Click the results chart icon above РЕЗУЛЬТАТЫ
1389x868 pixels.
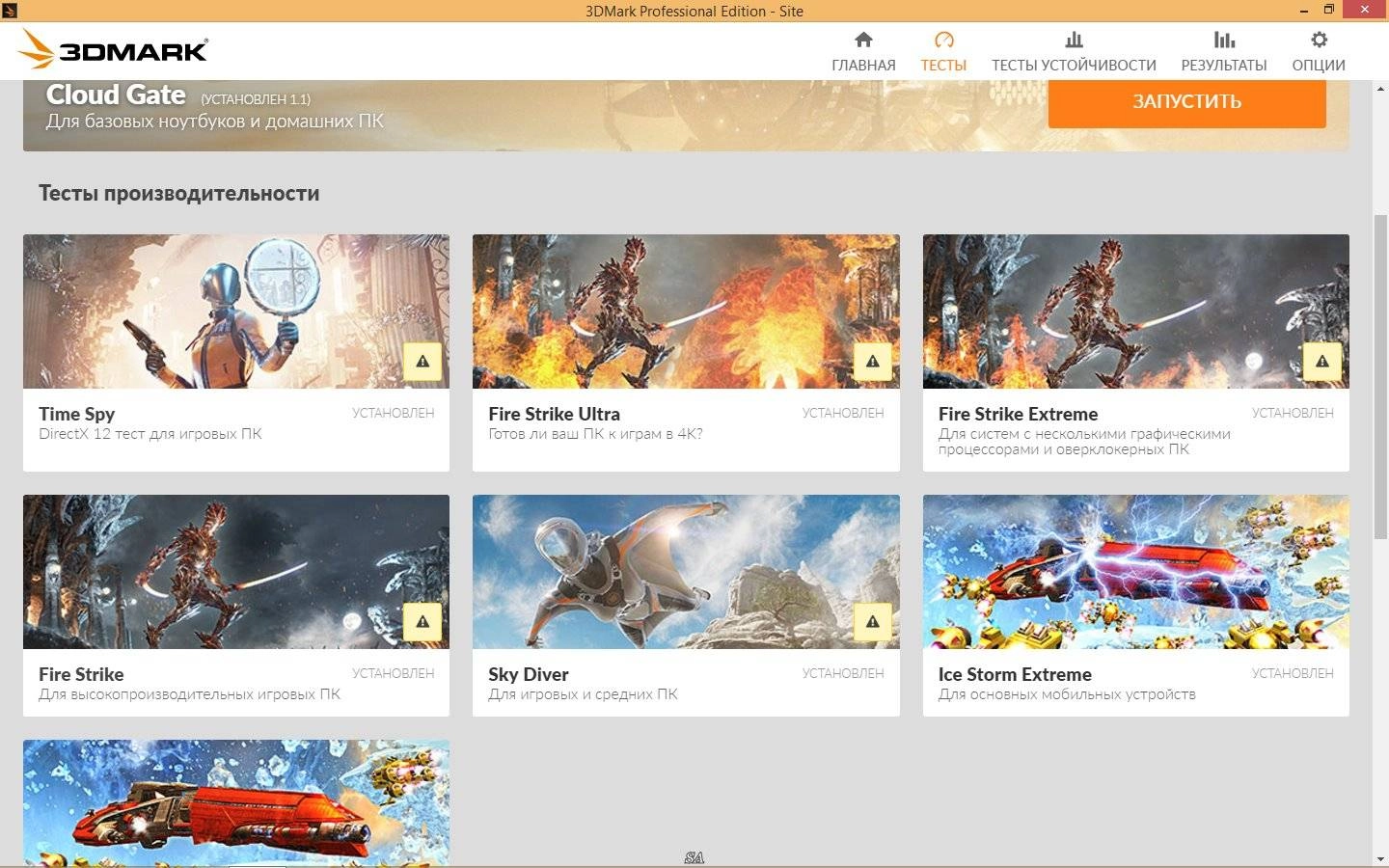[1224, 40]
